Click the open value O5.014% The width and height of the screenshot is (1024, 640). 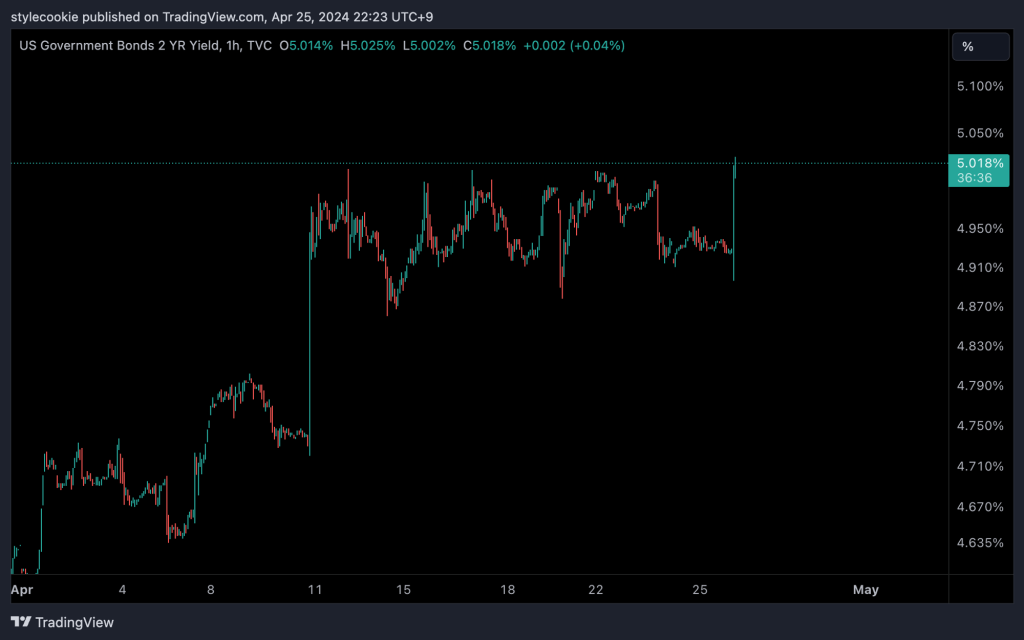pyautogui.click(x=307, y=45)
